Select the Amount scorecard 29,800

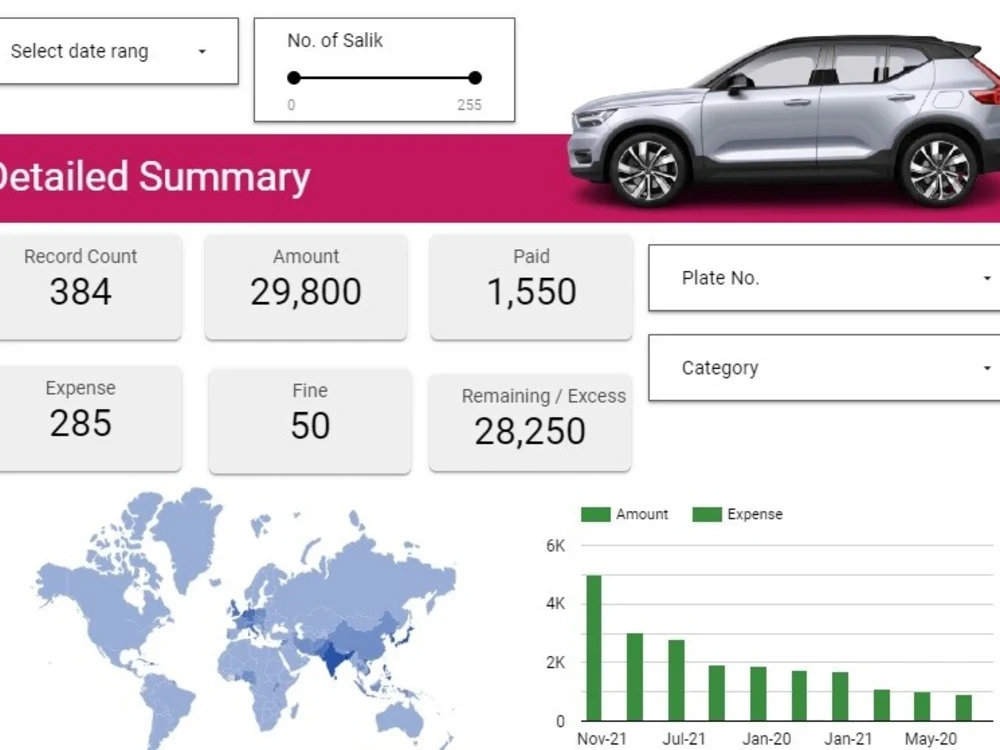point(306,286)
